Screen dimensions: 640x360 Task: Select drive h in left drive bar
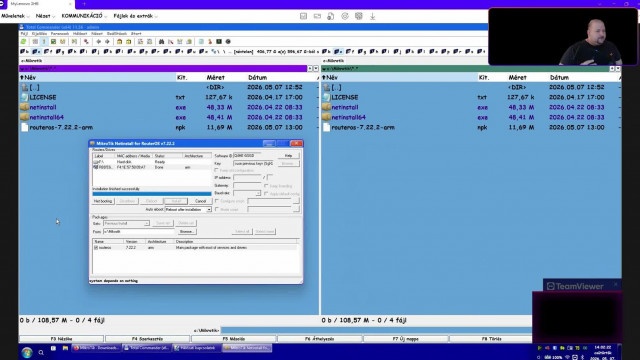pos(72,51)
